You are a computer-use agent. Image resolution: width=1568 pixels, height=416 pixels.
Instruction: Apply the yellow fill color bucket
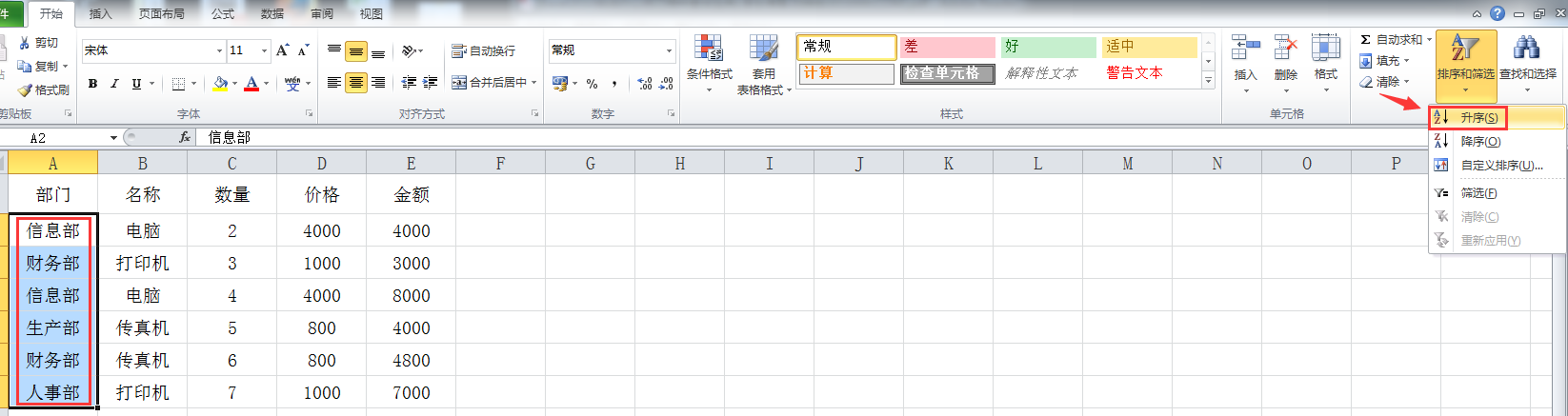221,84
